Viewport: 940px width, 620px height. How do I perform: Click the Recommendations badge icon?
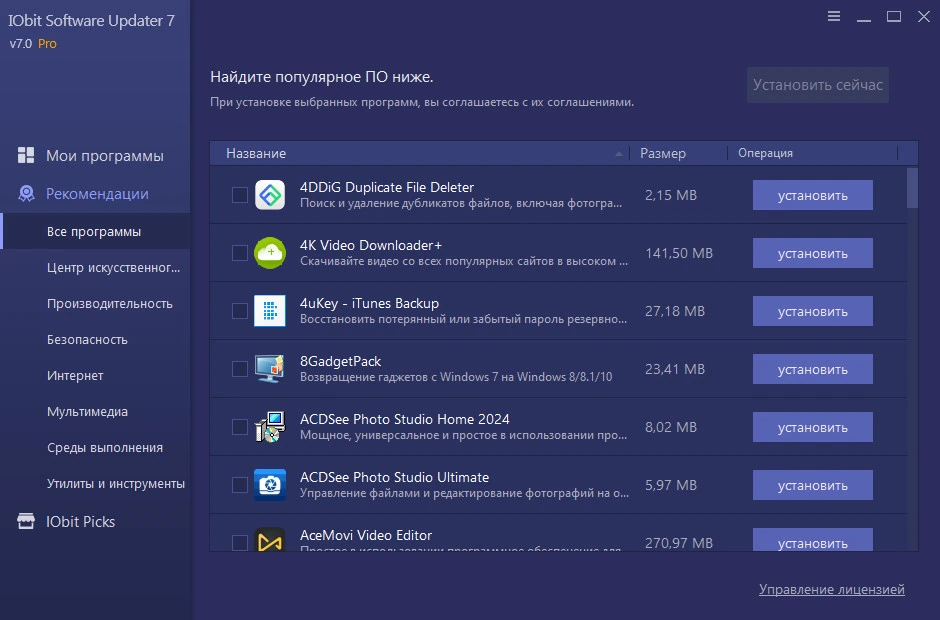coord(26,193)
